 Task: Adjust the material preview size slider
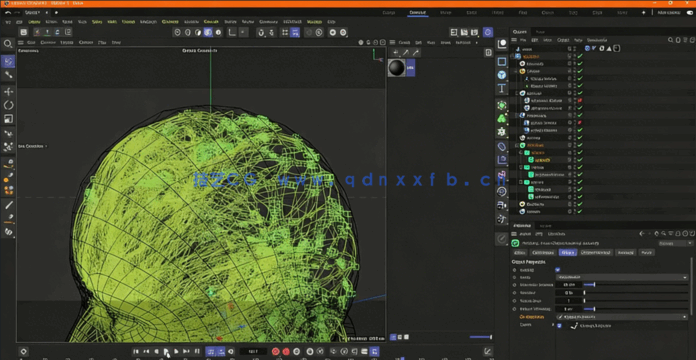click(481, 337)
